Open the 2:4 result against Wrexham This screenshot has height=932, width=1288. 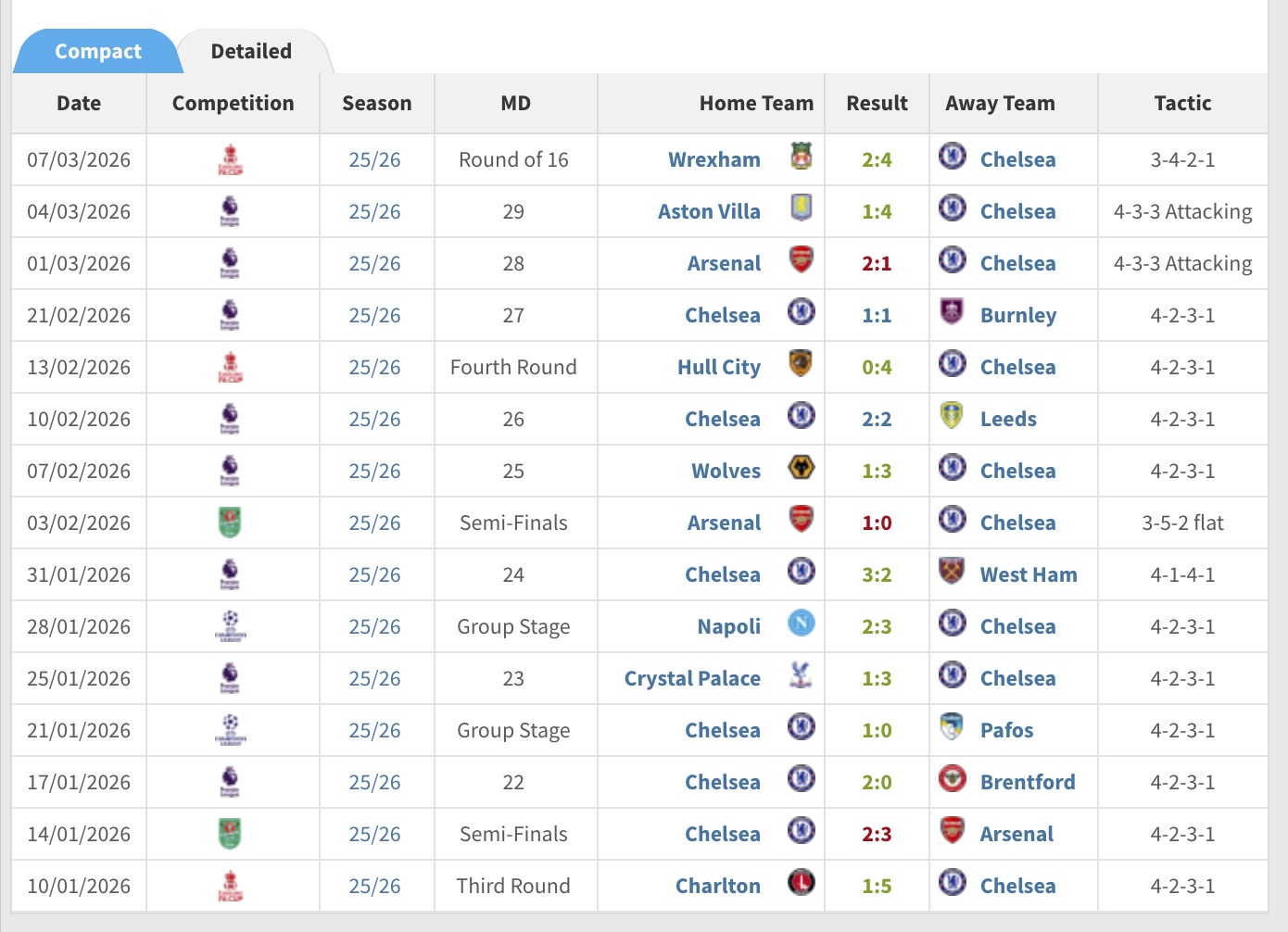pyautogui.click(x=877, y=159)
